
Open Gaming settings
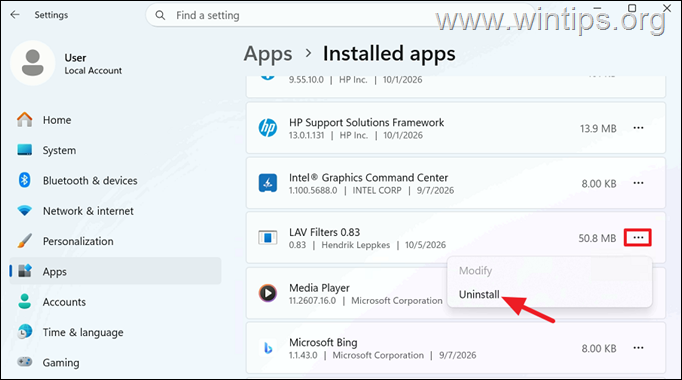coord(115,362)
